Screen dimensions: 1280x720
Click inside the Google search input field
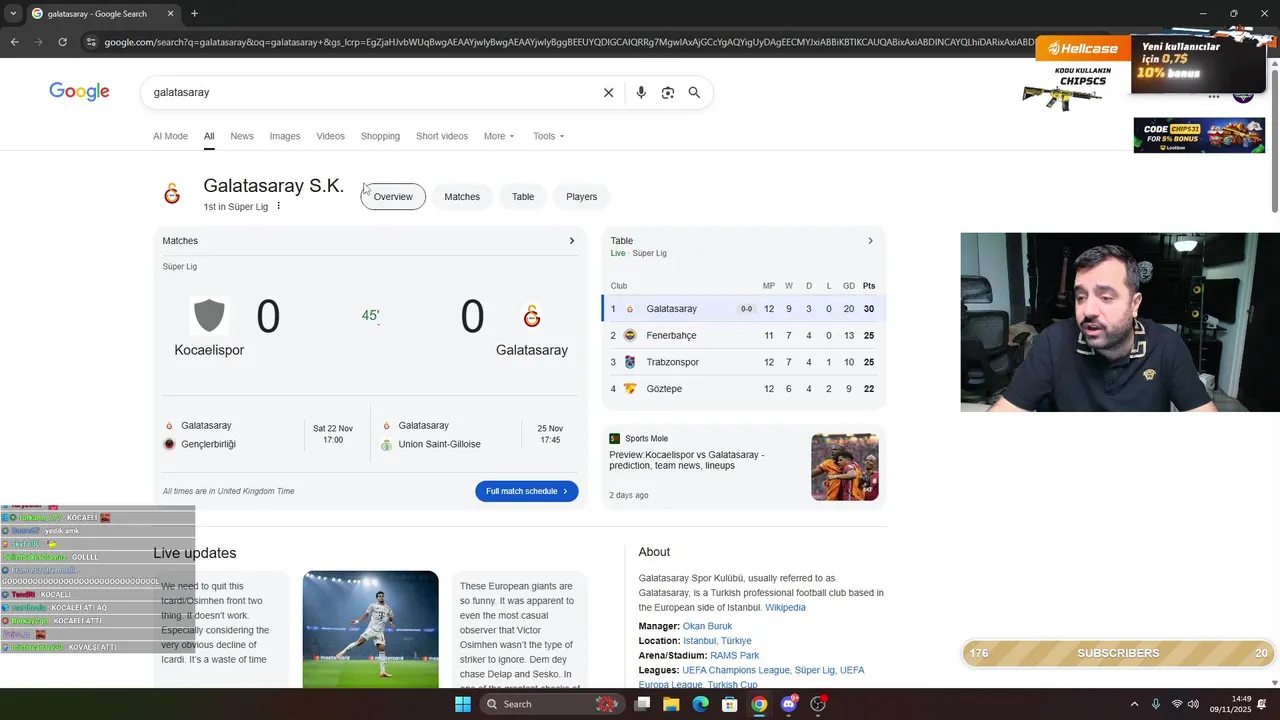[370, 92]
